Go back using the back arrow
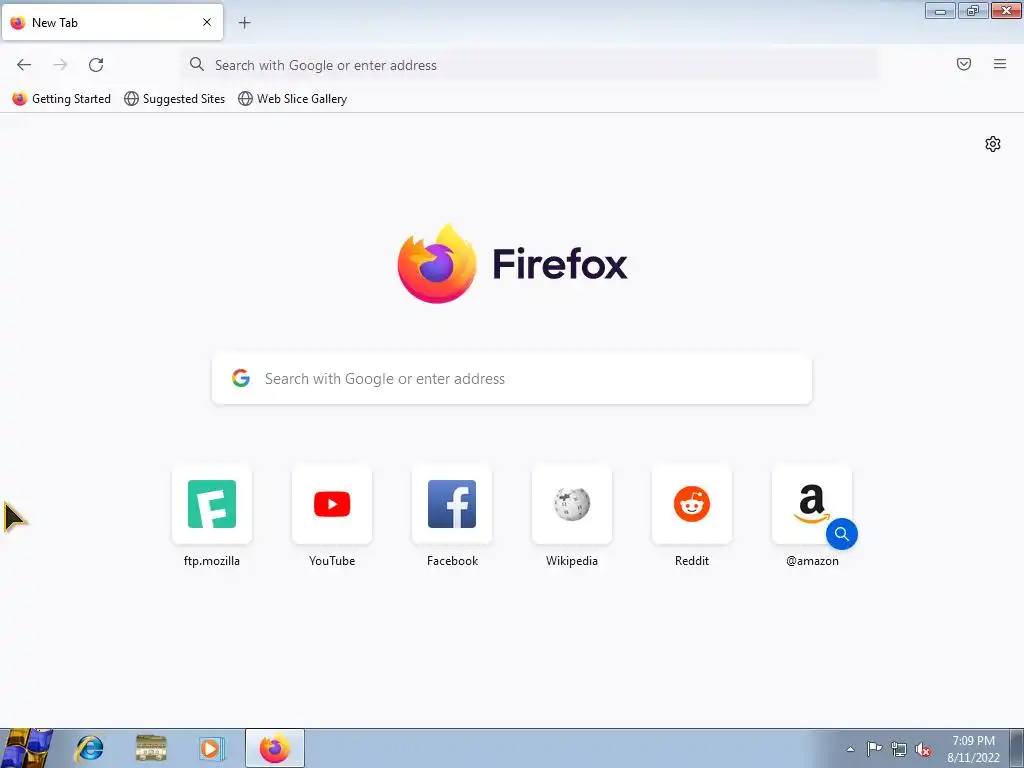Image resolution: width=1024 pixels, height=768 pixels. pos(24,65)
